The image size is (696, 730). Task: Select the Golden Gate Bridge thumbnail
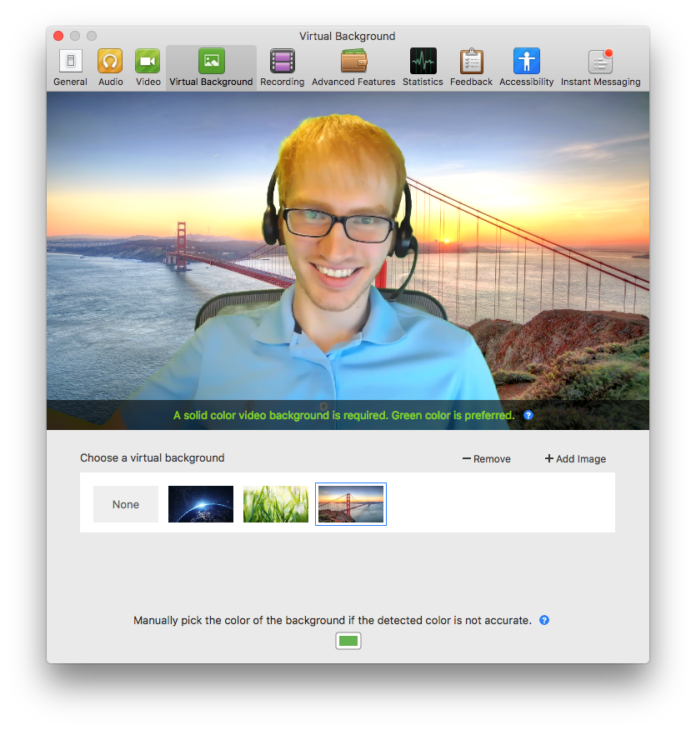[x=351, y=504]
